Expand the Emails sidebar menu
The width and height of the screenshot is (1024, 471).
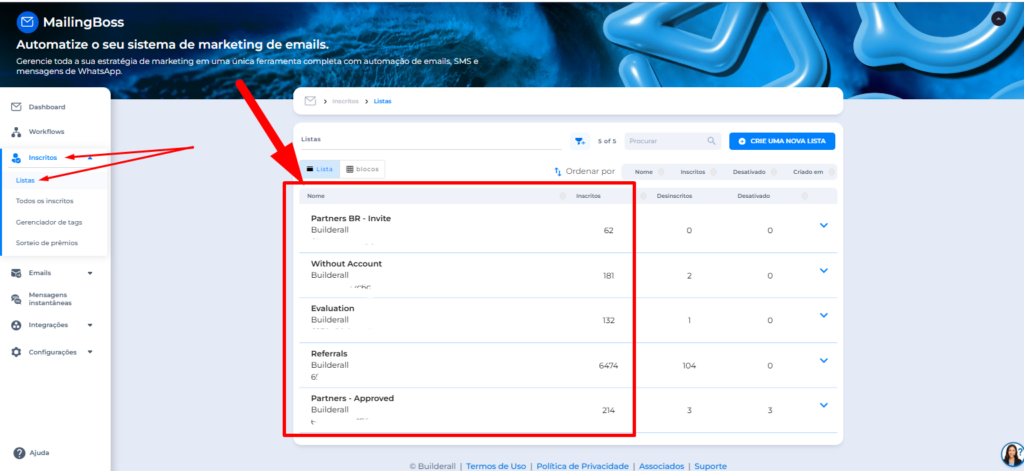[90, 273]
